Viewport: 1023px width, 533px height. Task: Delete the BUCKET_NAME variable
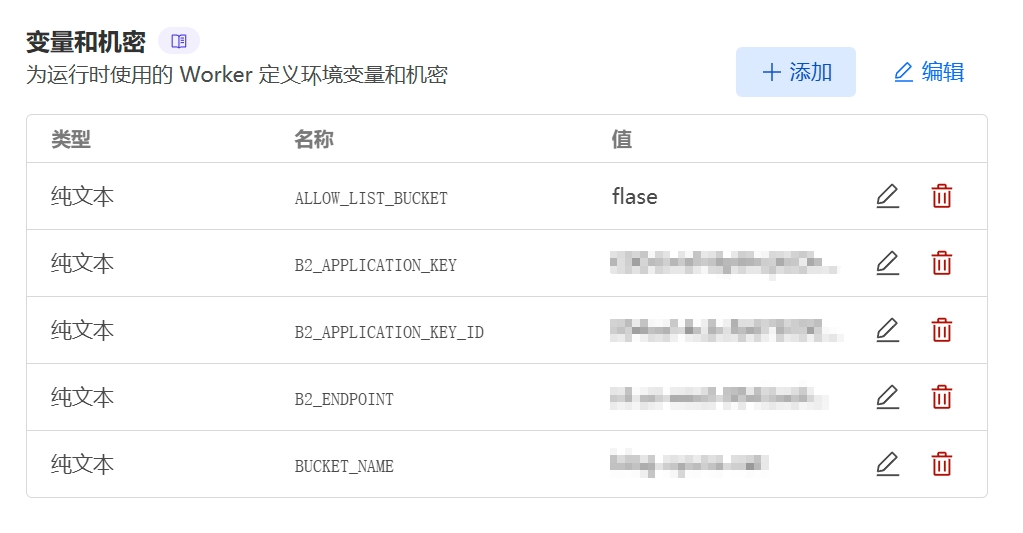941,464
